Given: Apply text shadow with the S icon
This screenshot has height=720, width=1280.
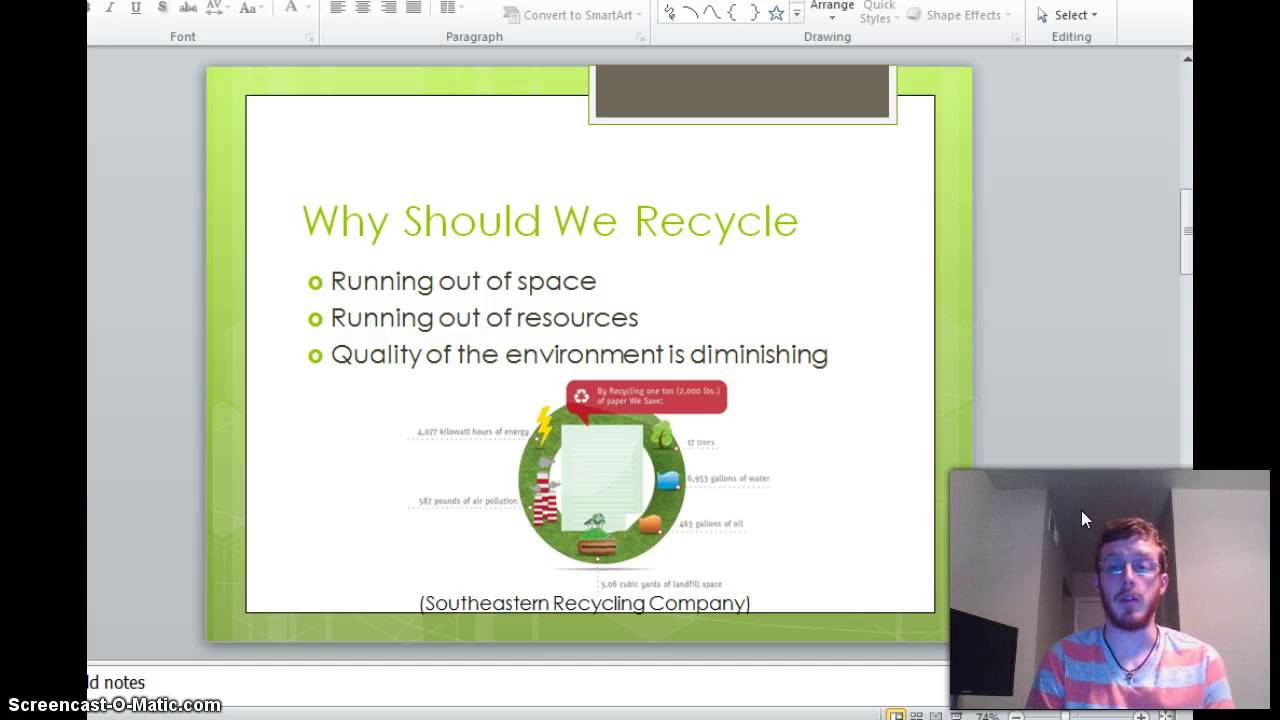Looking at the screenshot, I should [162, 8].
